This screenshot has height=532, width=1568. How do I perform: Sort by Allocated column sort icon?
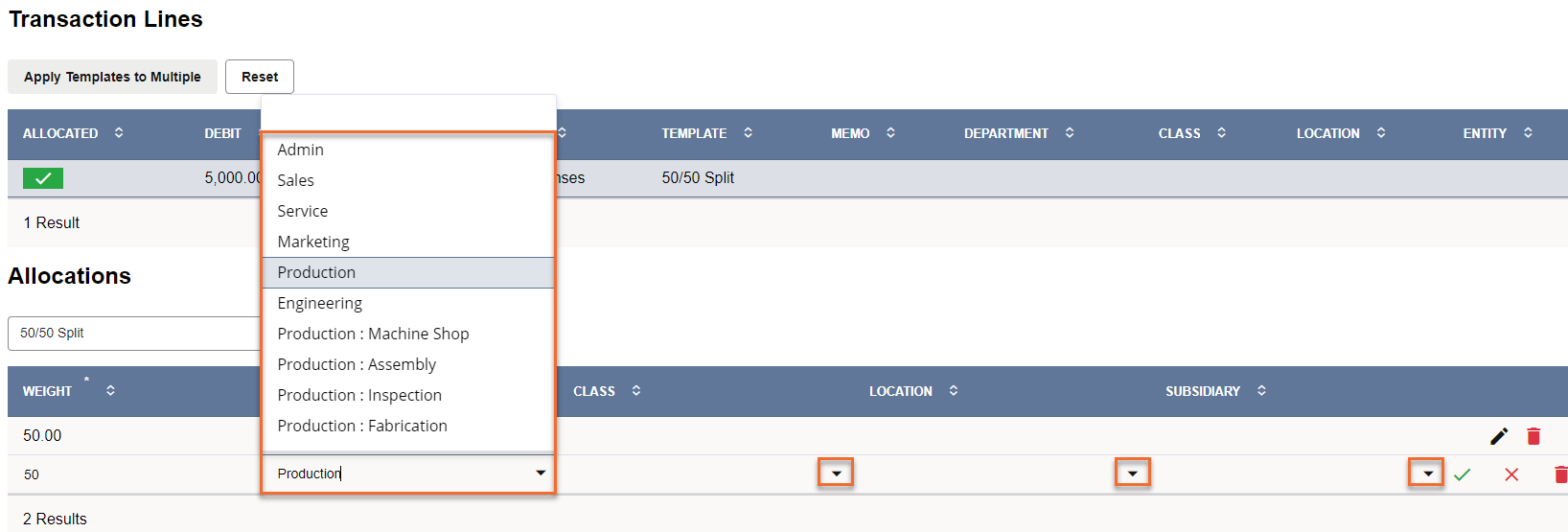click(x=119, y=133)
